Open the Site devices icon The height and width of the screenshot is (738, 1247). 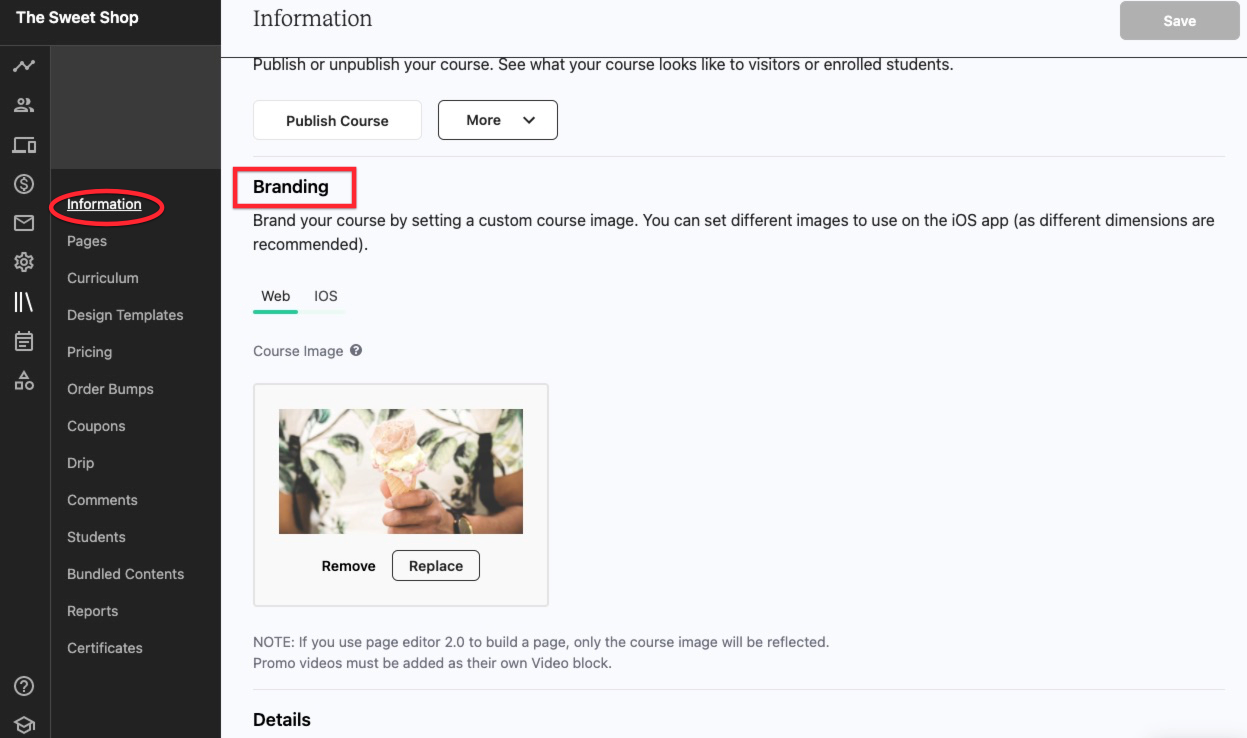point(24,145)
